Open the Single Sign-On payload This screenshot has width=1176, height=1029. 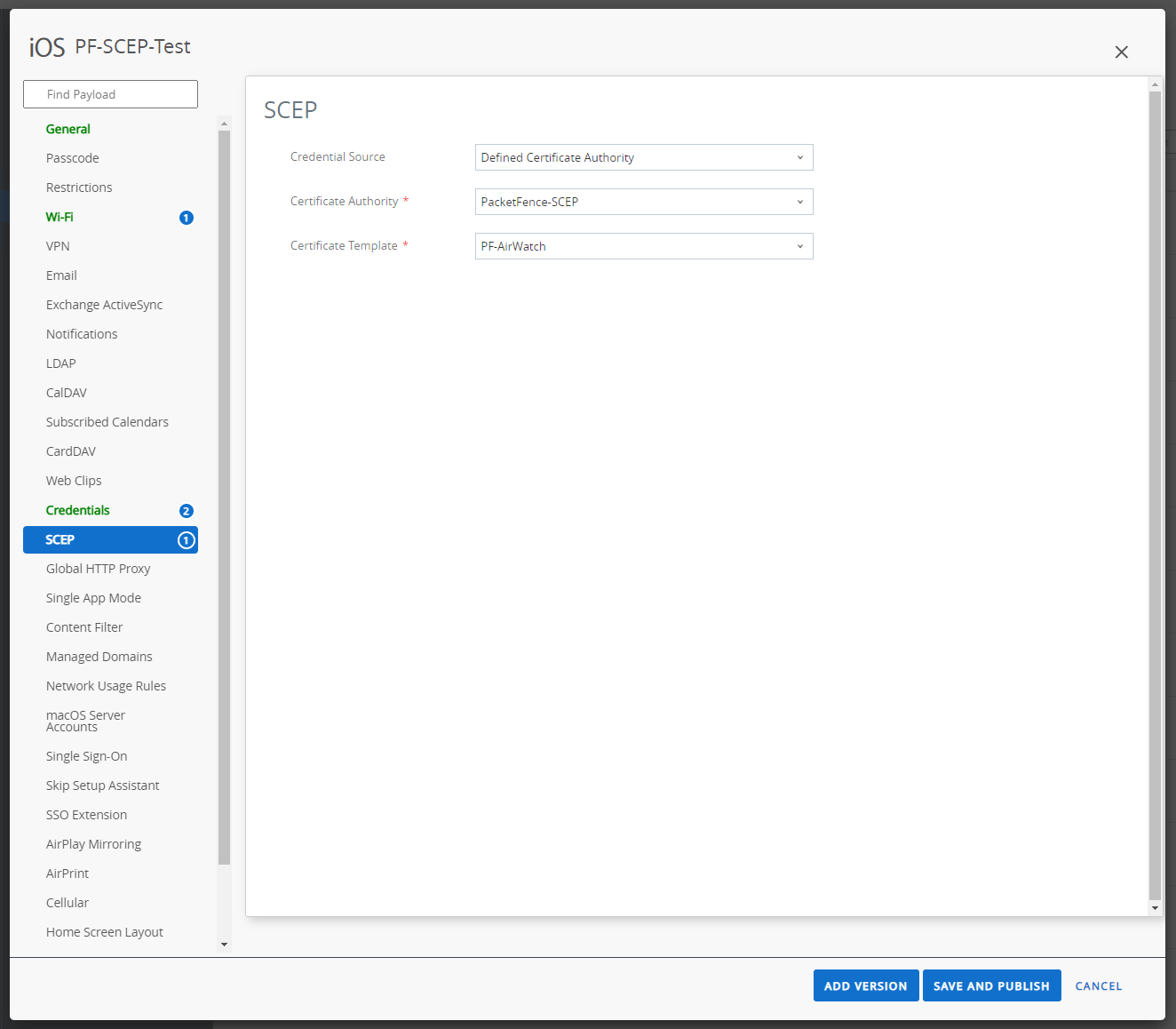86,755
